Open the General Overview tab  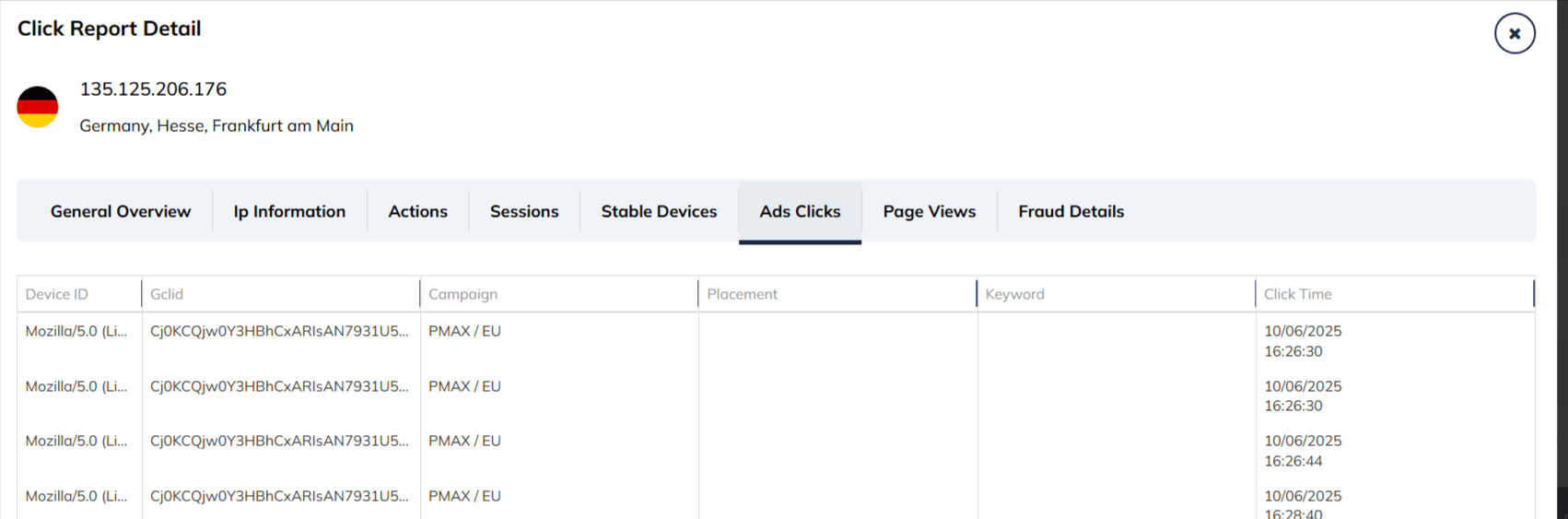pyautogui.click(x=121, y=211)
